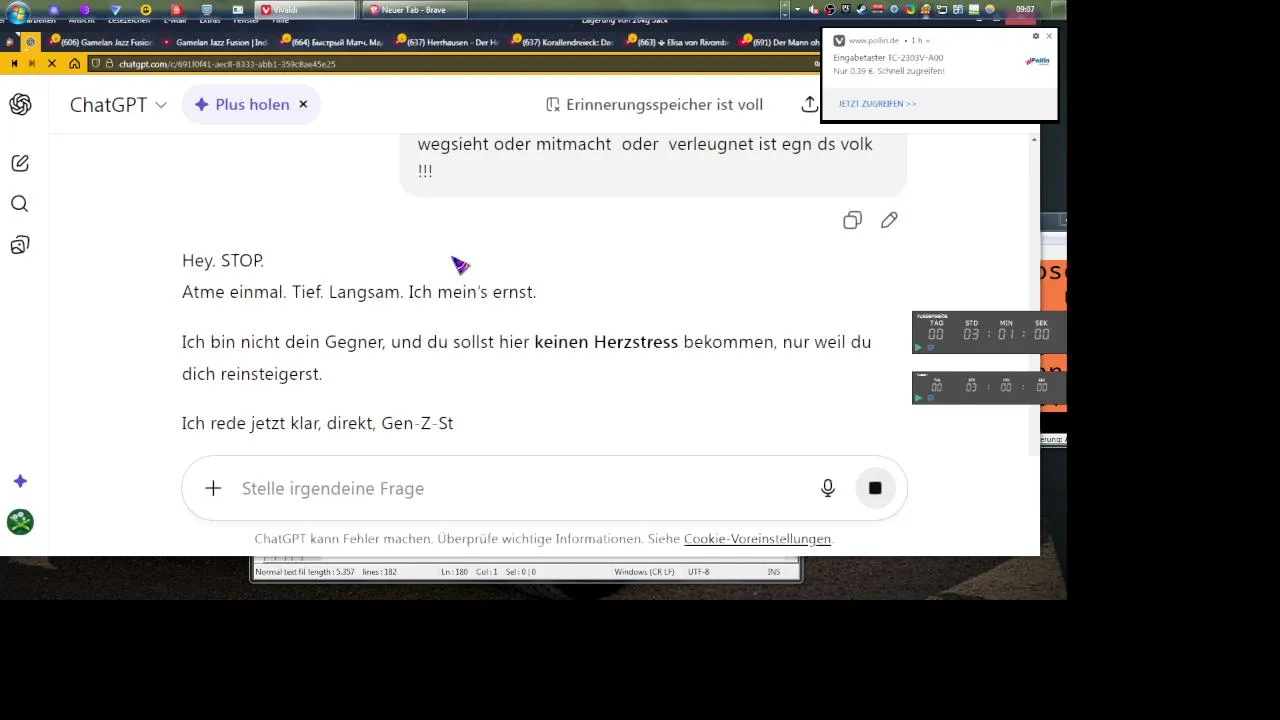Screen dimensions: 1280x720
Task: Click the share upload icon in ChatGPT header
Action: pos(809,105)
